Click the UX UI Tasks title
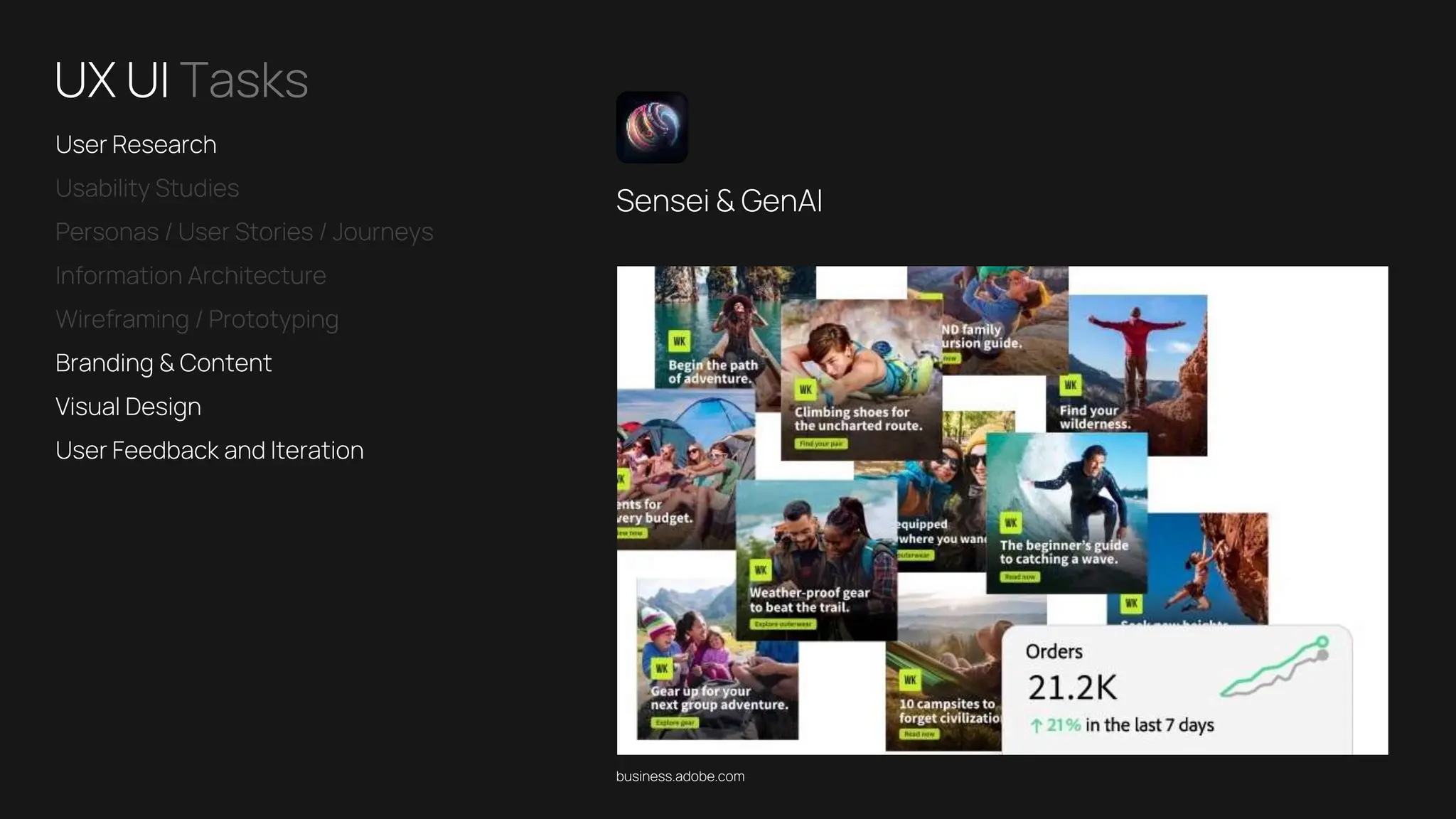This screenshot has width=1456, height=819. 181,80
